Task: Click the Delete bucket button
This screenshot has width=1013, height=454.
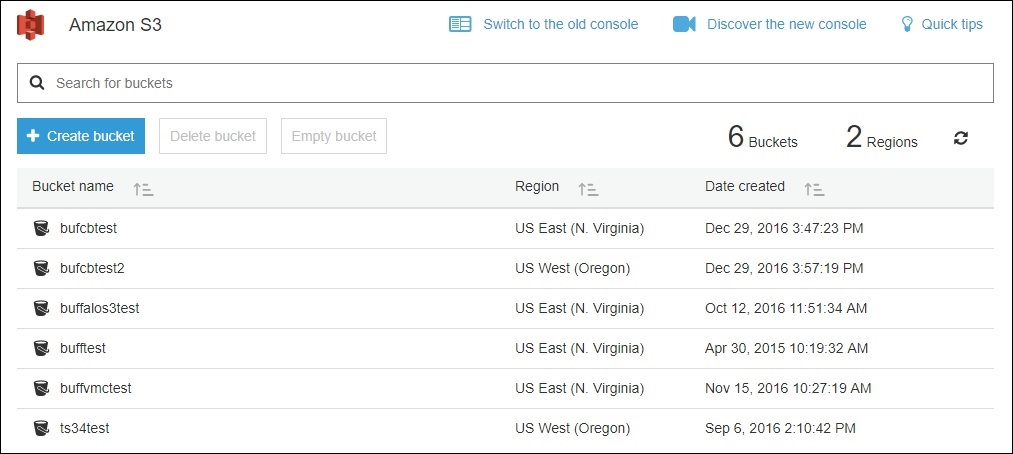Action: click(x=213, y=136)
